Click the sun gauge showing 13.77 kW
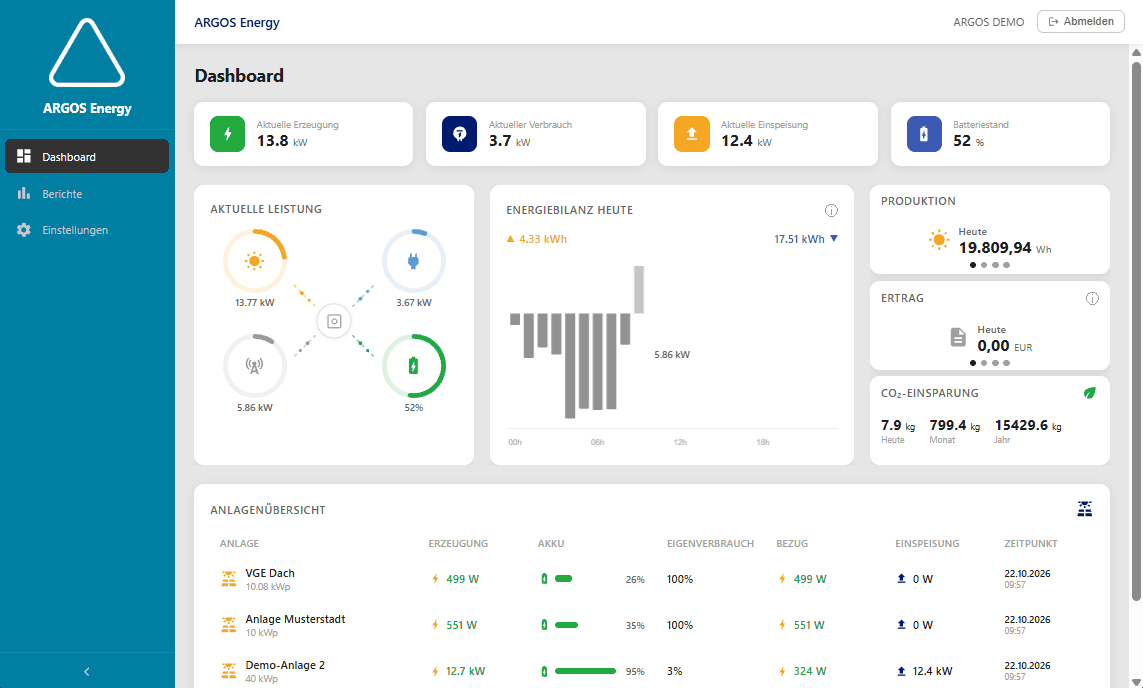The image size is (1143, 688). click(x=254, y=261)
